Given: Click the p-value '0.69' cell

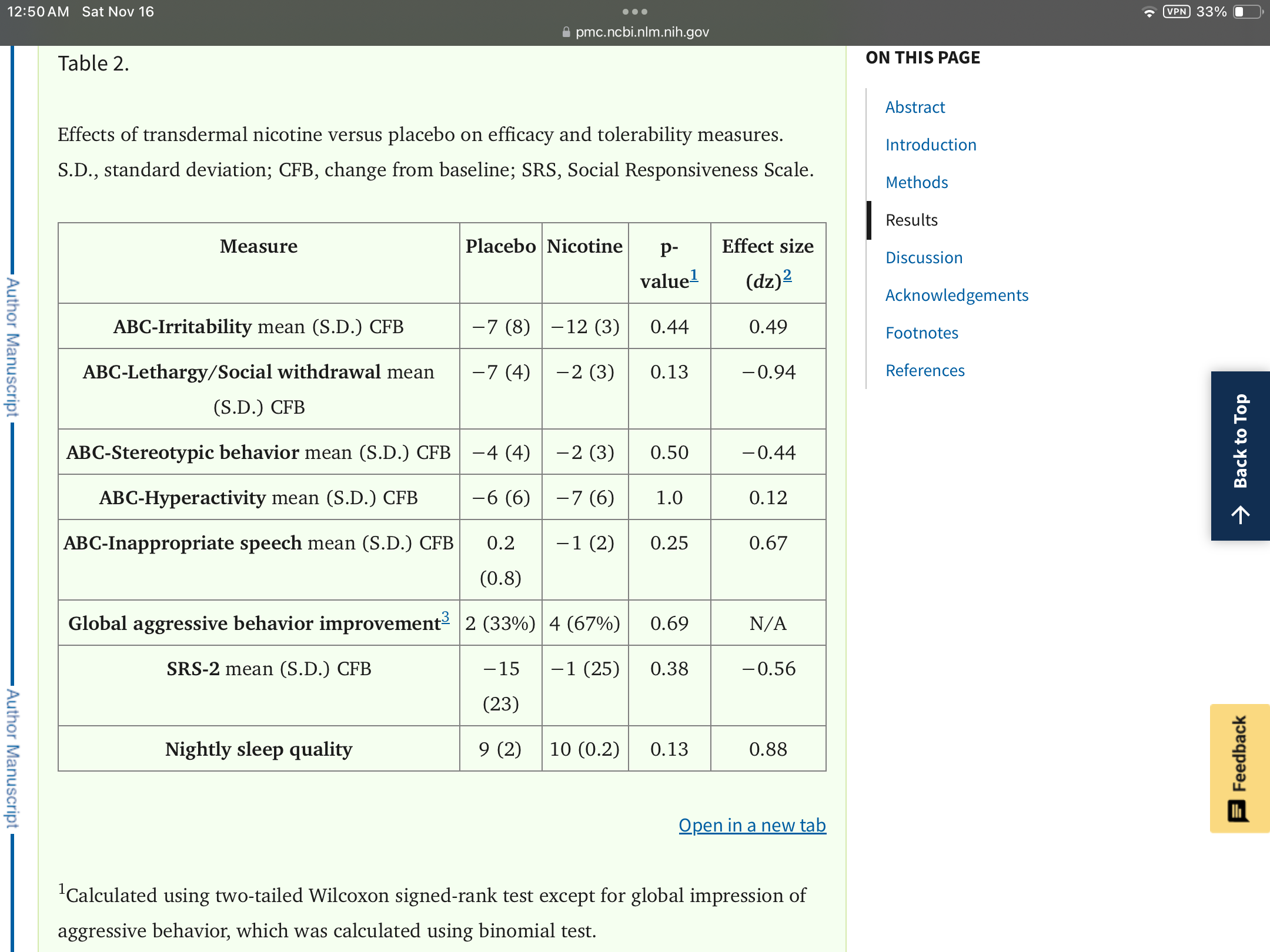Looking at the screenshot, I should (x=669, y=624).
